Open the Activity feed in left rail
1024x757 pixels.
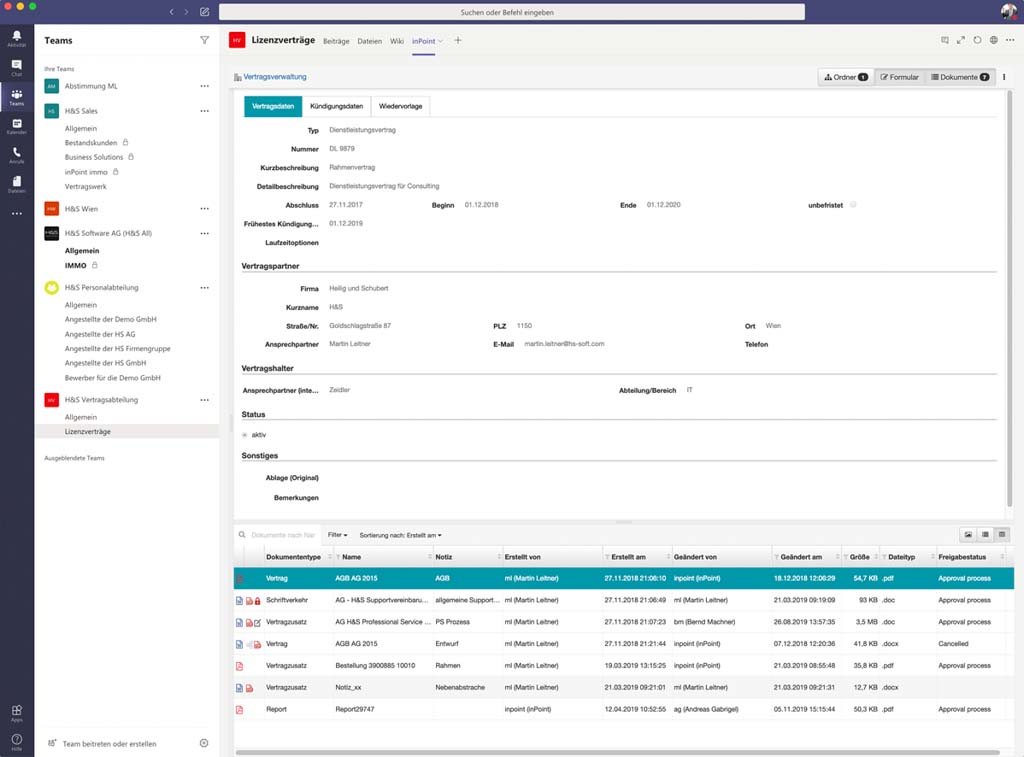tap(16, 38)
